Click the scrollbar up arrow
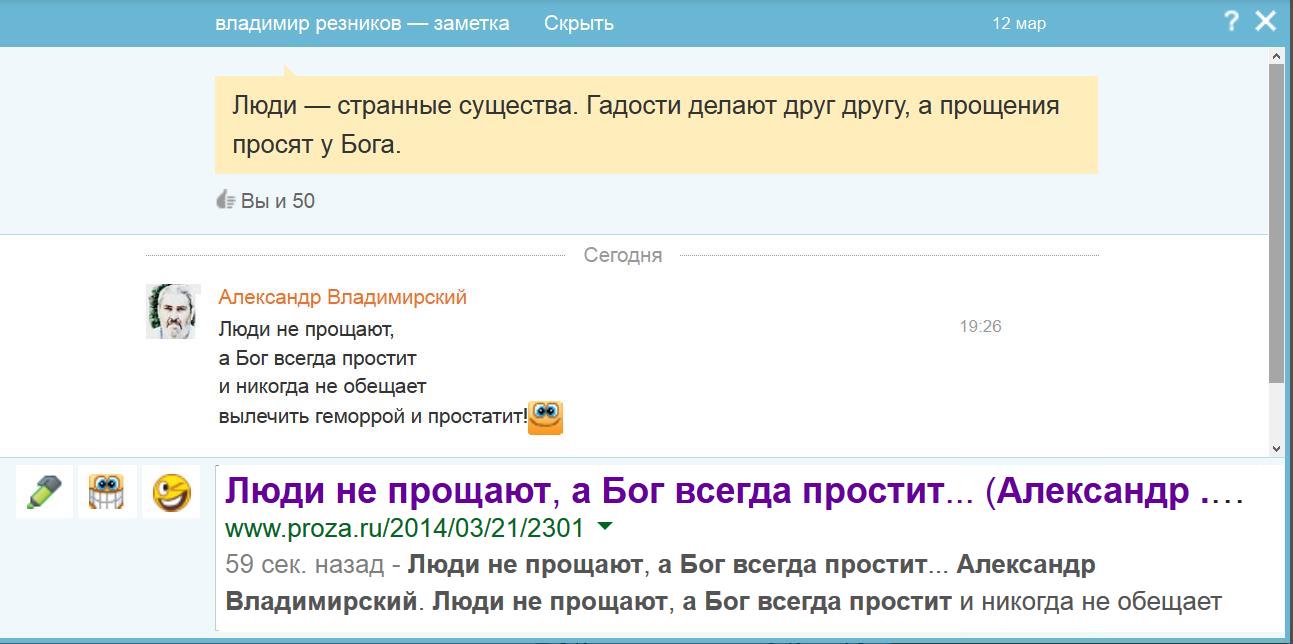 (1276, 54)
